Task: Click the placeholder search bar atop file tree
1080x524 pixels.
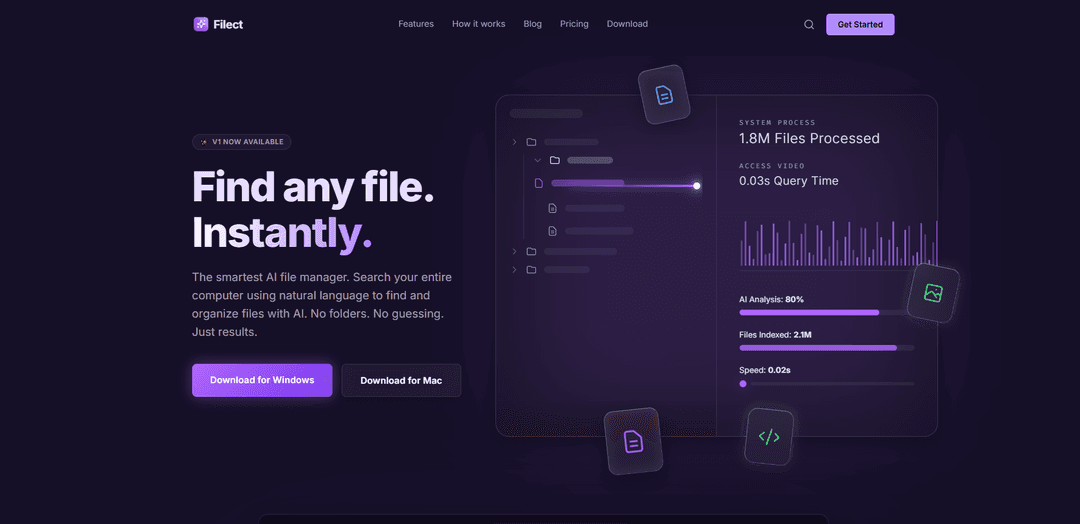Action: (x=546, y=114)
